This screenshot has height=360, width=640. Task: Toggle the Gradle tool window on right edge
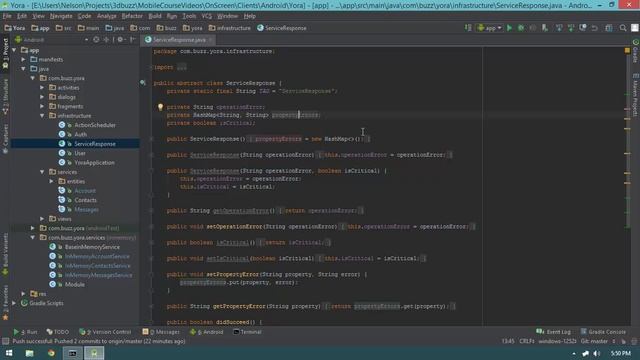pyautogui.click(x=636, y=51)
